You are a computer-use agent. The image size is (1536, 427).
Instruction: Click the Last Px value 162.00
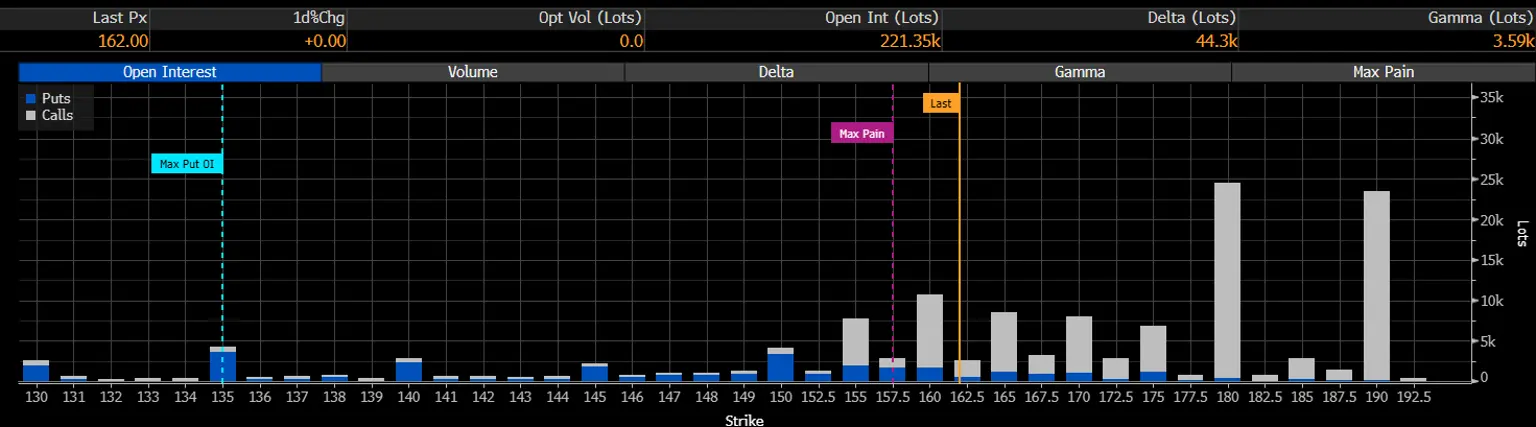pyautogui.click(x=123, y=41)
